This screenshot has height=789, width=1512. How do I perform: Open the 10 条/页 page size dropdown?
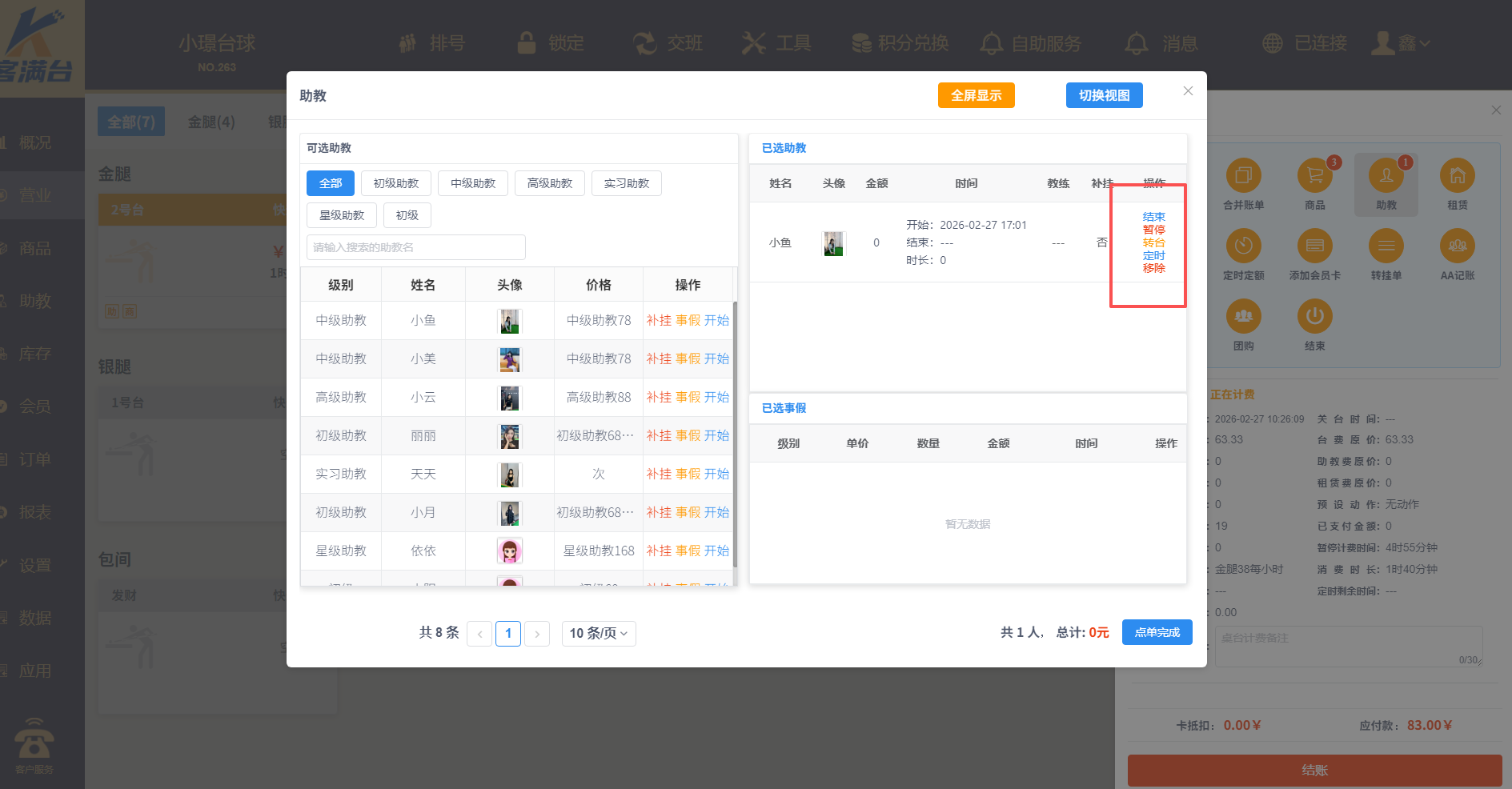[x=598, y=634]
